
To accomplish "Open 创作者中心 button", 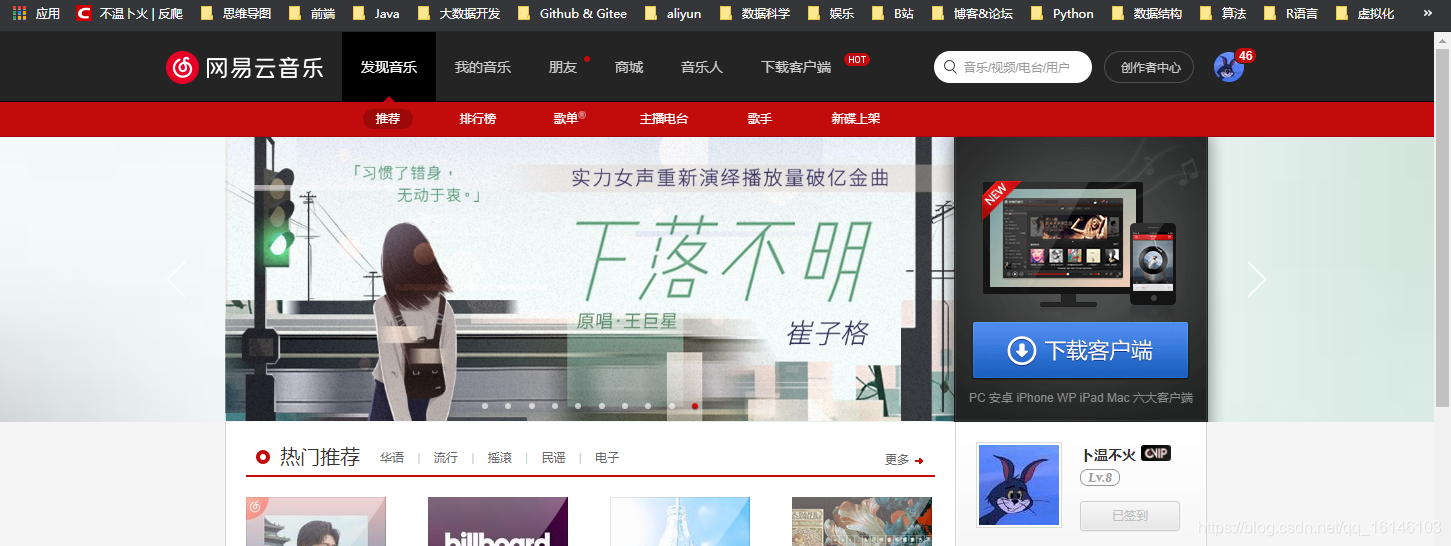I will (1149, 67).
